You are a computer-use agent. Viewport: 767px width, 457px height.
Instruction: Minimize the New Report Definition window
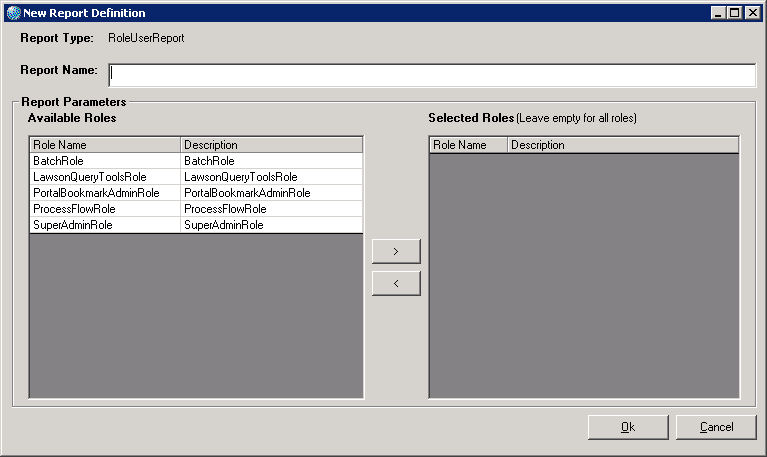[718, 13]
